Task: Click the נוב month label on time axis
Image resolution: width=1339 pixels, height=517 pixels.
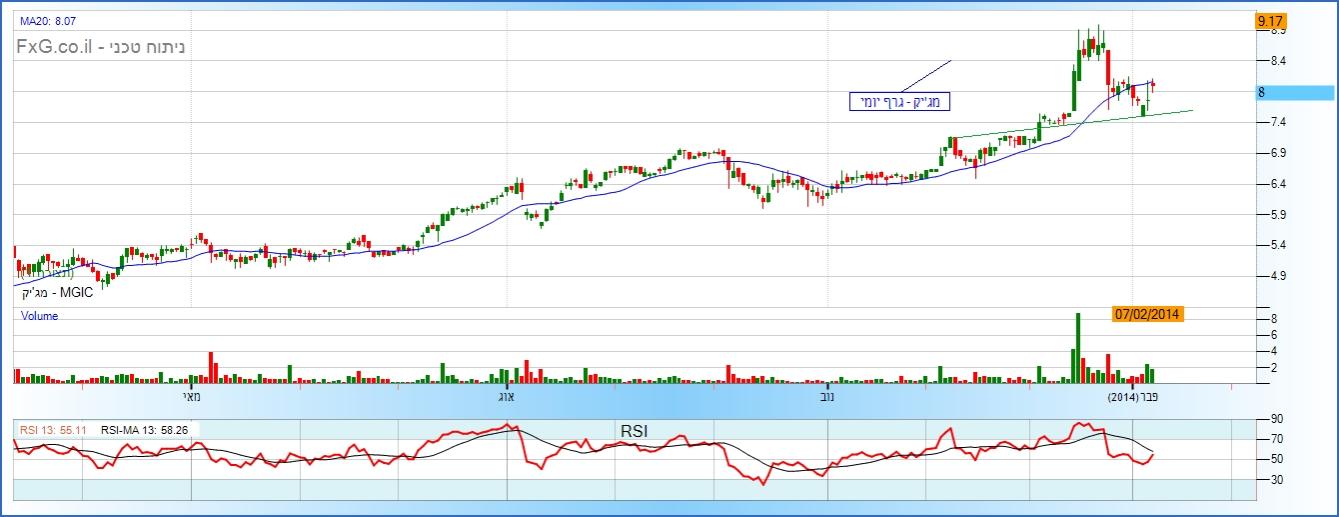Action: coord(828,397)
